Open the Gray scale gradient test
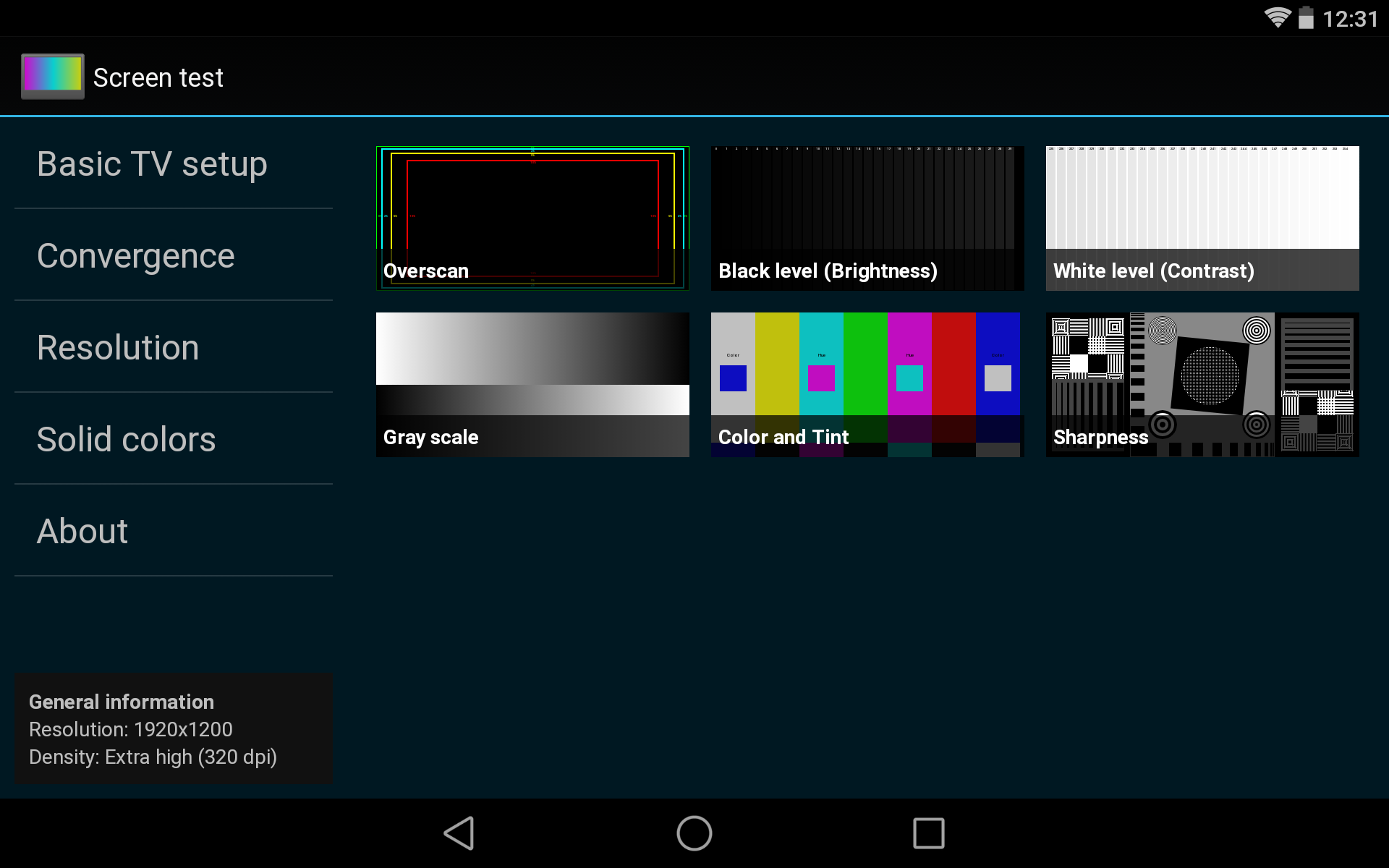The height and width of the screenshot is (868, 1389). coord(532,384)
